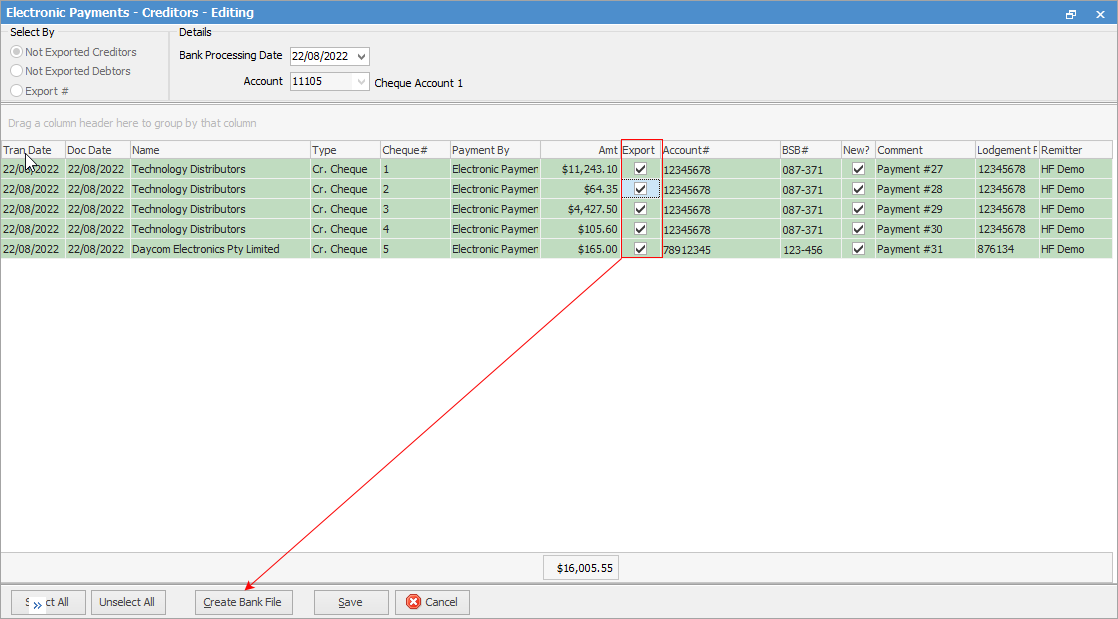Viewport: 1118px width, 619px height.
Task: Select the Not Exported Debtors radio button
Action: pos(17,71)
